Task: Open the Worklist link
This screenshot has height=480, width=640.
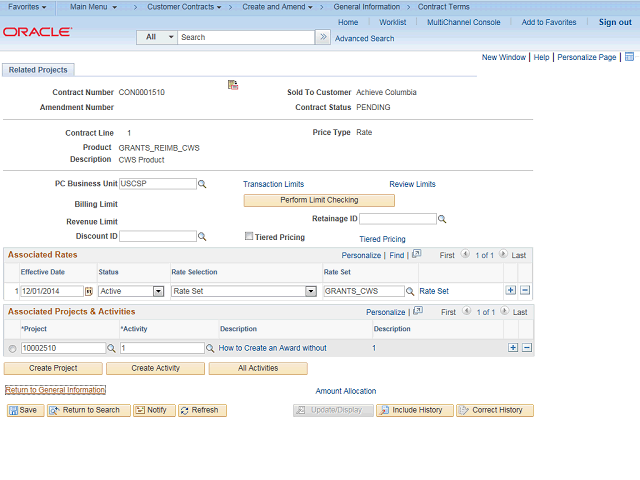Action: (x=393, y=22)
